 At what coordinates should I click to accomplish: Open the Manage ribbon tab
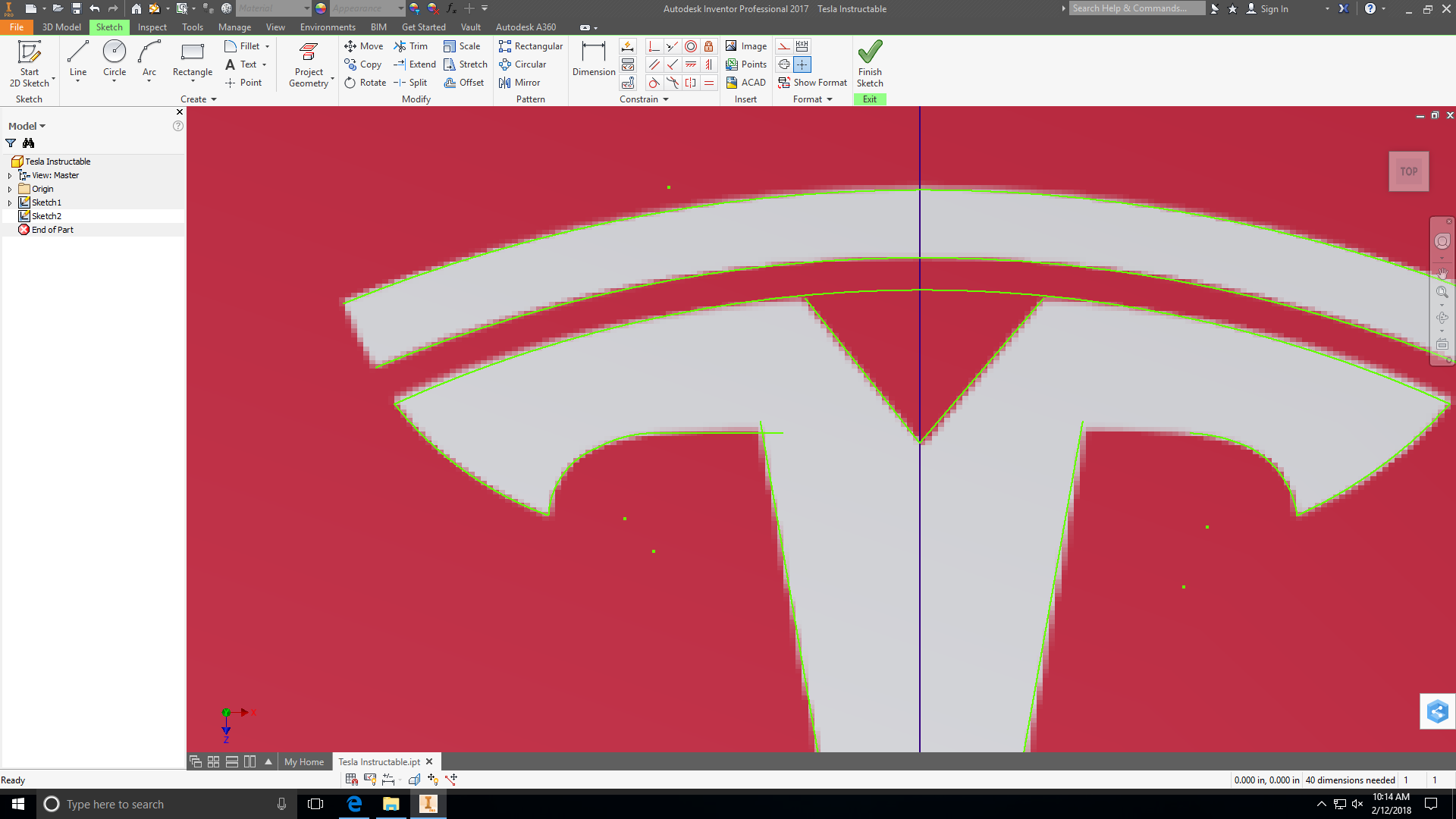[x=234, y=27]
